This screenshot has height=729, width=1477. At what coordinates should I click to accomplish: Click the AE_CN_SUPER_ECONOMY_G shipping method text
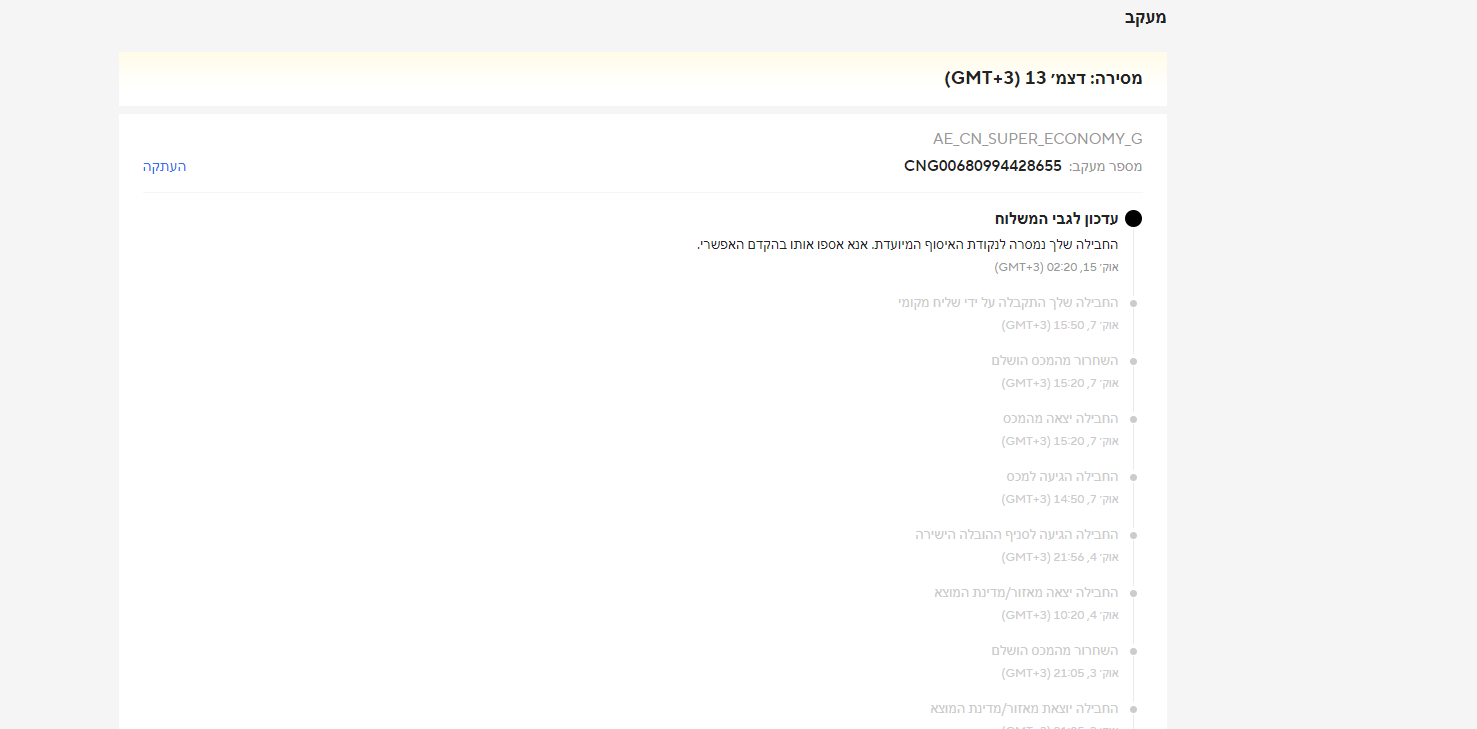[x=1038, y=139]
